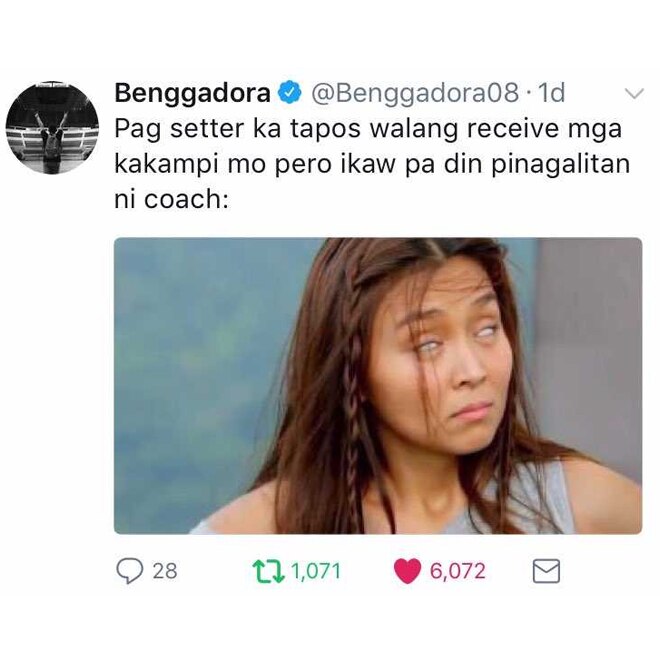Image resolution: width=660 pixels, height=660 pixels.
Task: View the 28 replies count
Action: point(165,571)
